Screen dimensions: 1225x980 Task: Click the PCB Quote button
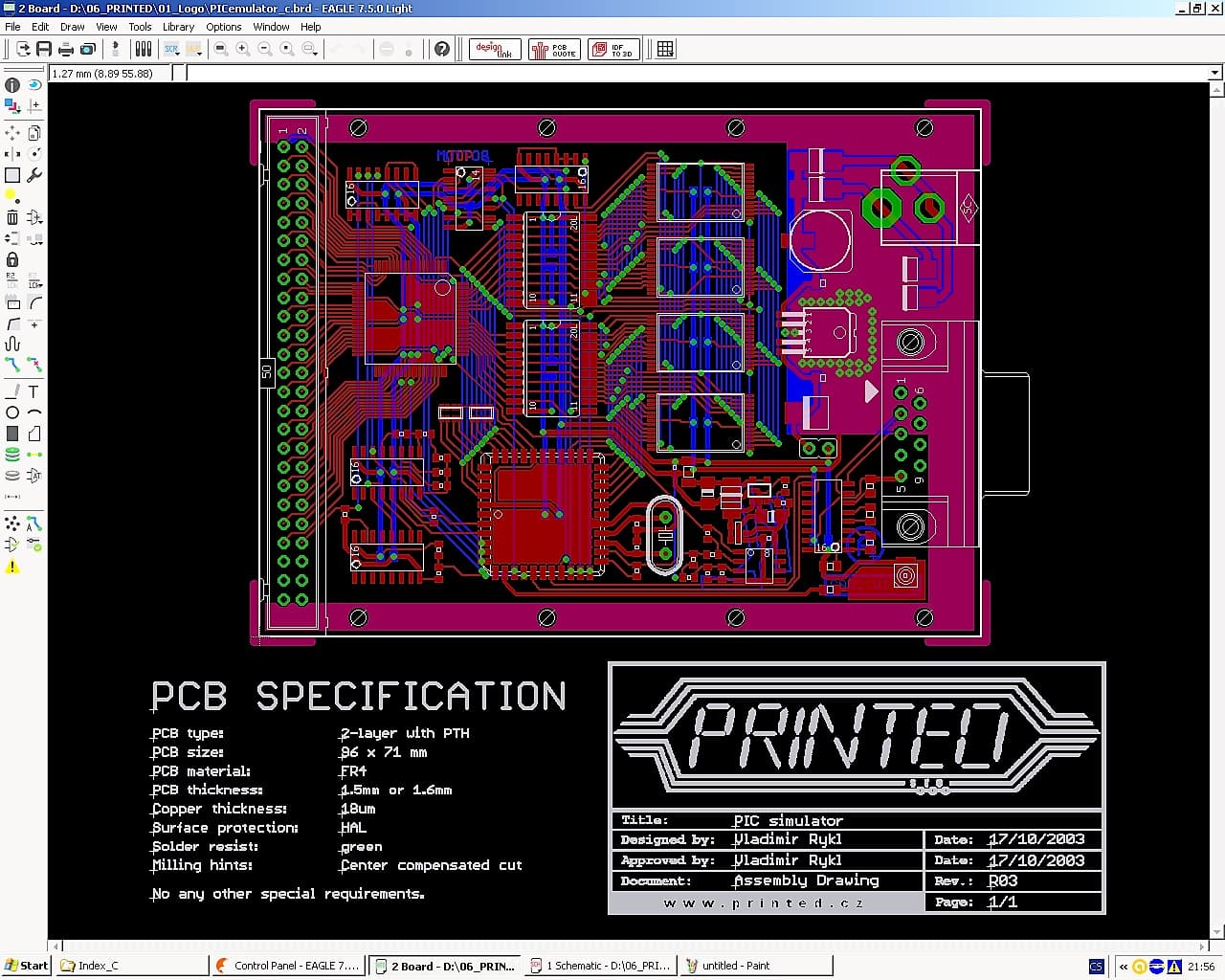coord(554,49)
